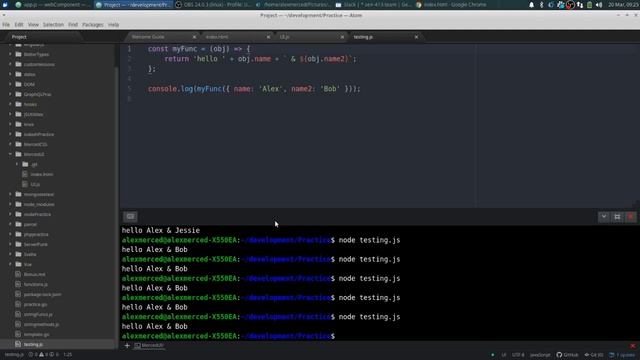Open practice.go in the project tree
640x360 pixels.
[x=35, y=304]
